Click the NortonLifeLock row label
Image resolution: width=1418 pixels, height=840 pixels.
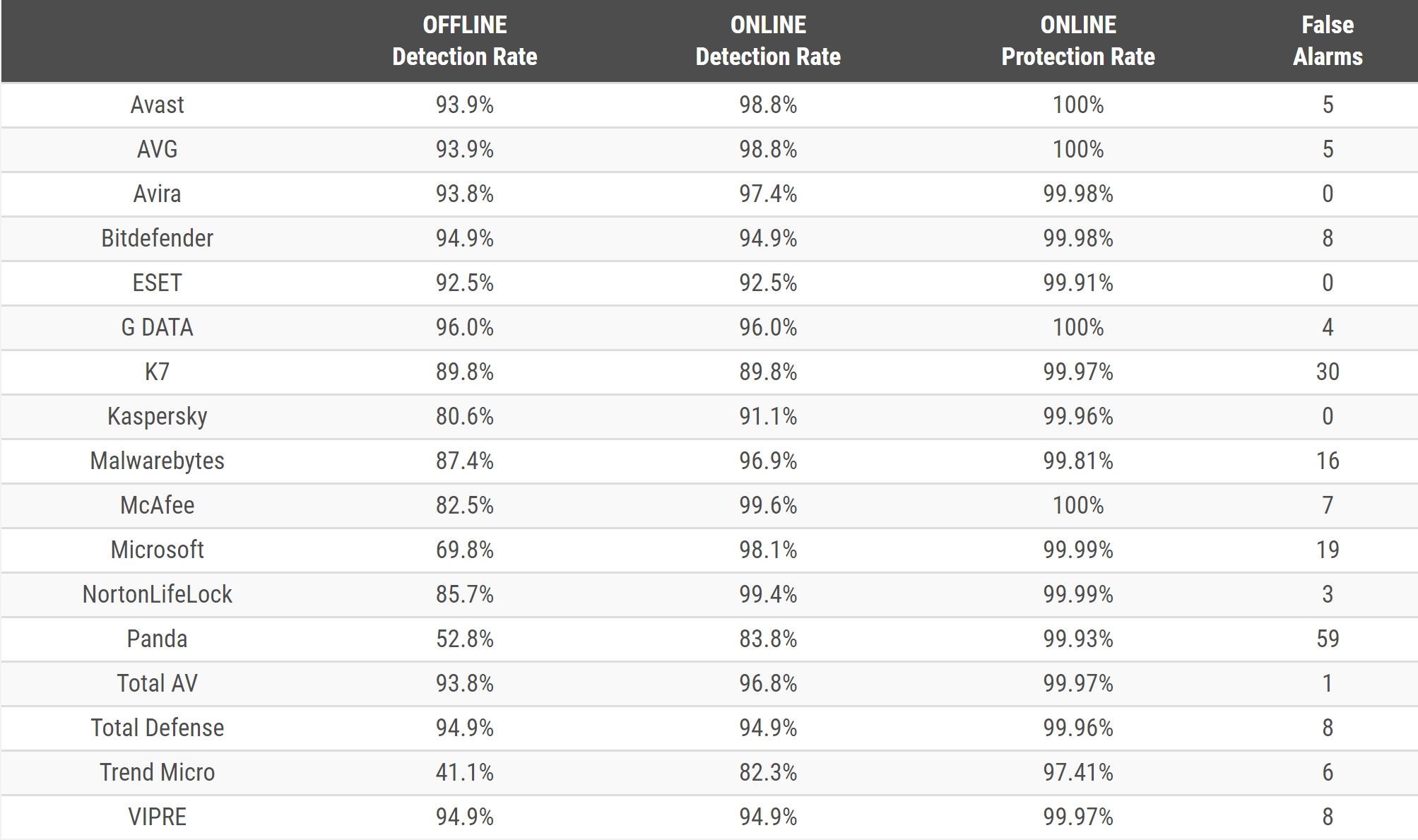click(x=157, y=595)
